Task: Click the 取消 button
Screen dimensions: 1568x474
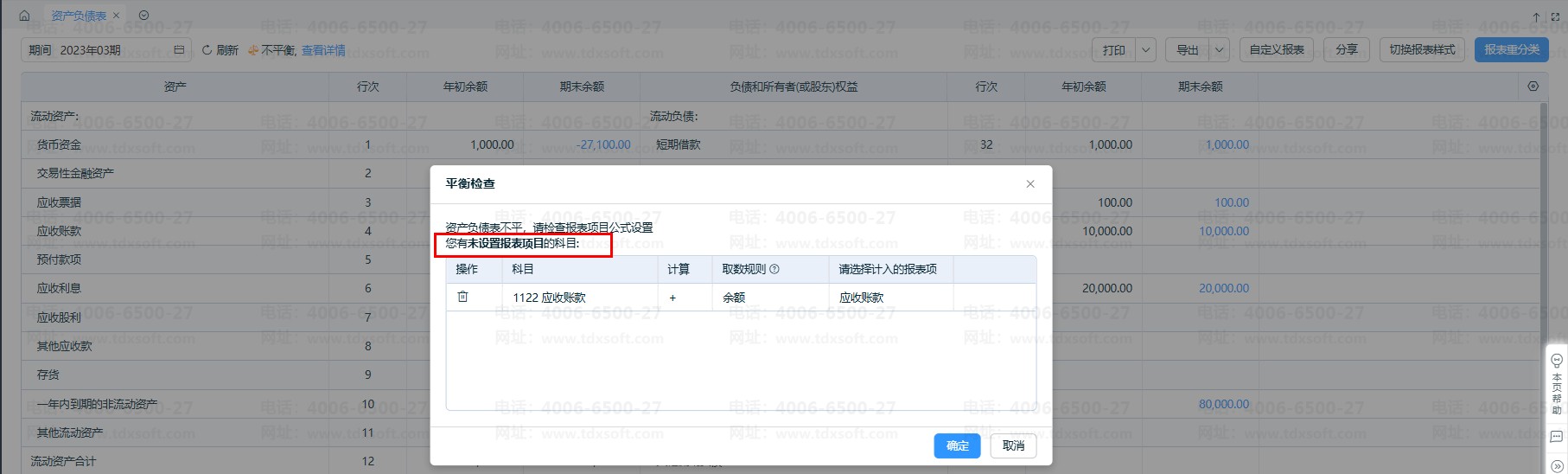Action: coord(1013,445)
